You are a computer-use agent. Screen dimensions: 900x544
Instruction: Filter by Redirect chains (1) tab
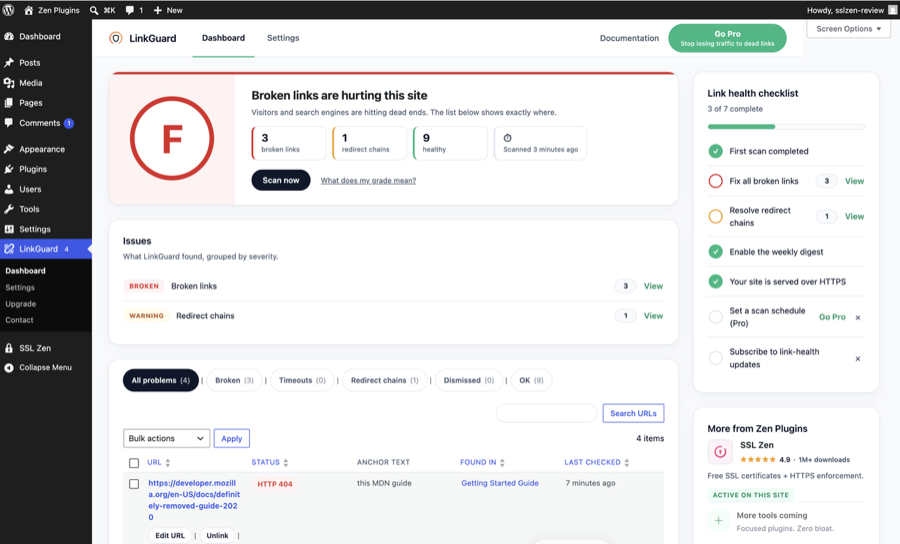(385, 380)
